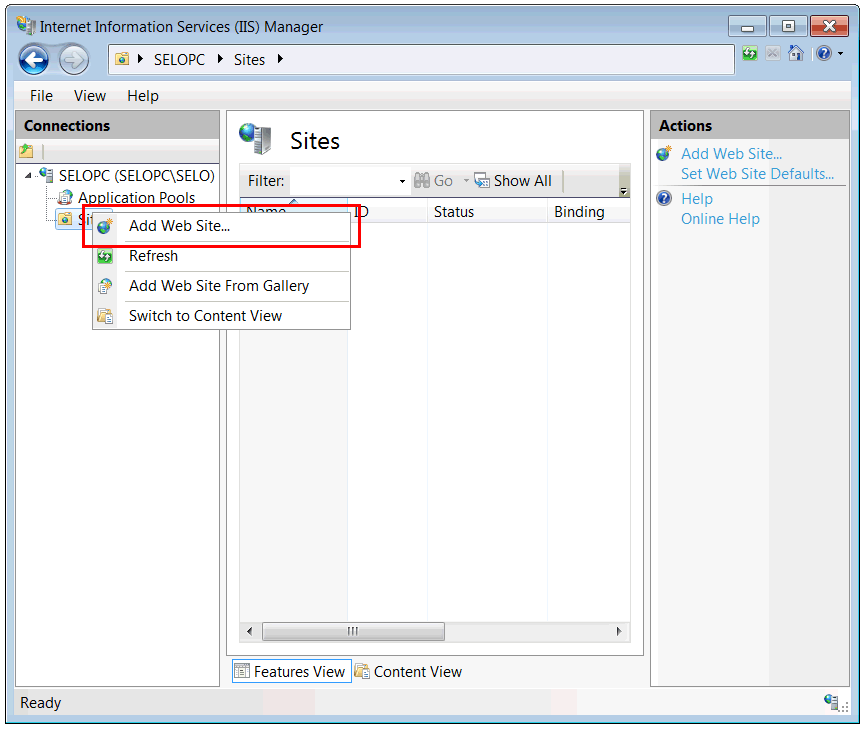Click Add Web Site... in Actions pane

731,154
